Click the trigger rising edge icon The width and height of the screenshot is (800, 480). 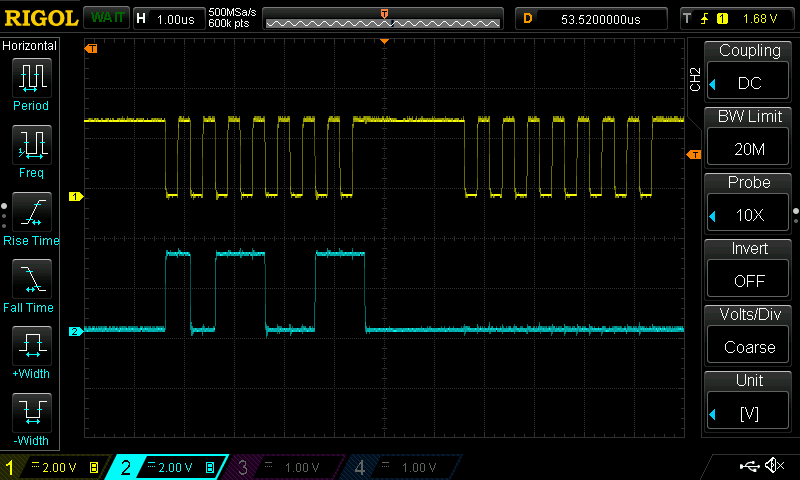[x=705, y=19]
